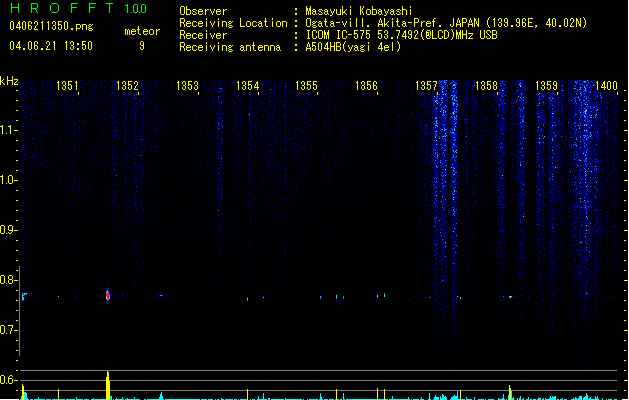Select the filename 0406211350.png
This screenshot has width=629, height=400.
tap(51, 26)
